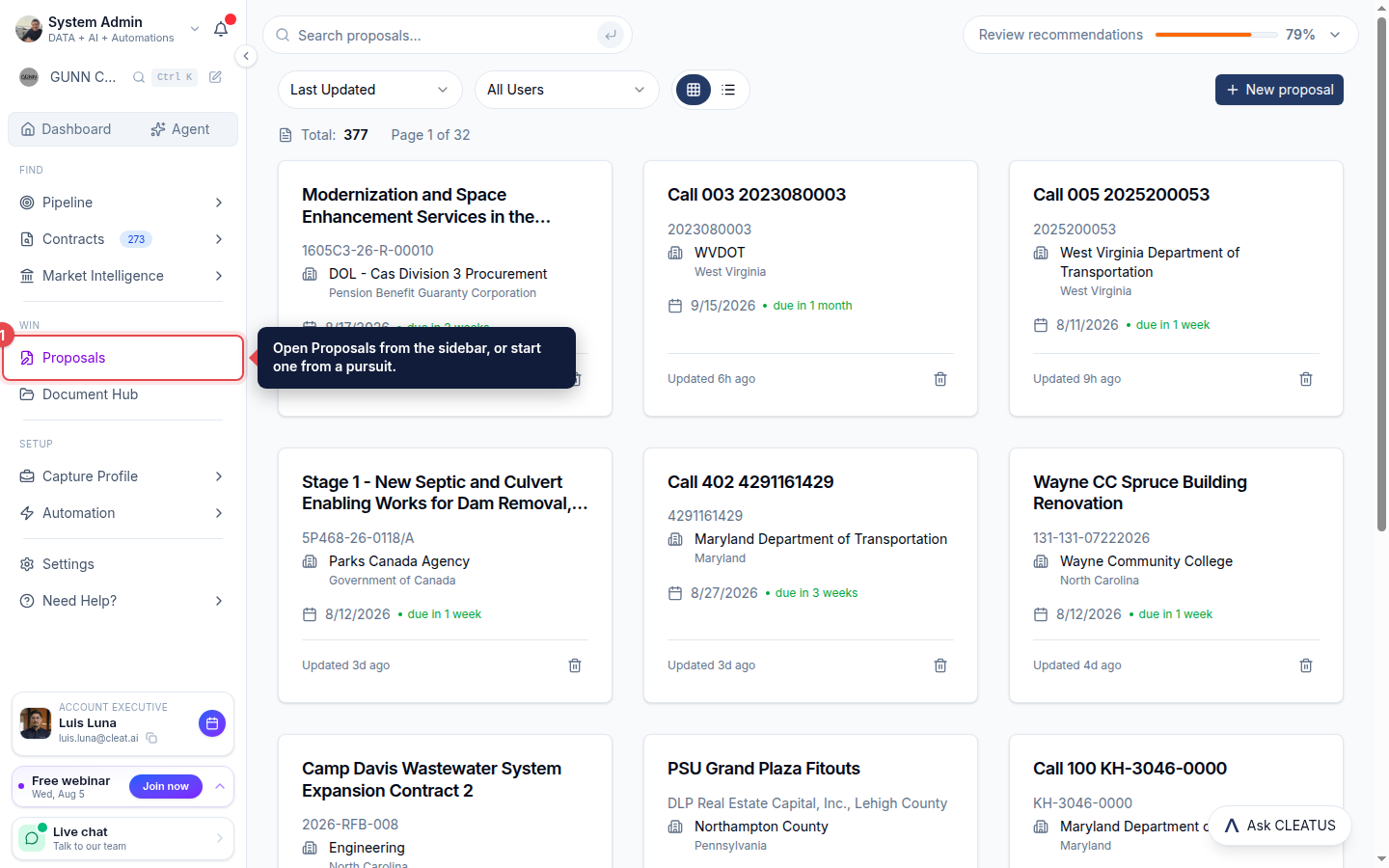Open Document Hub in the sidebar
This screenshot has width=1389, height=868.
click(123, 394)
